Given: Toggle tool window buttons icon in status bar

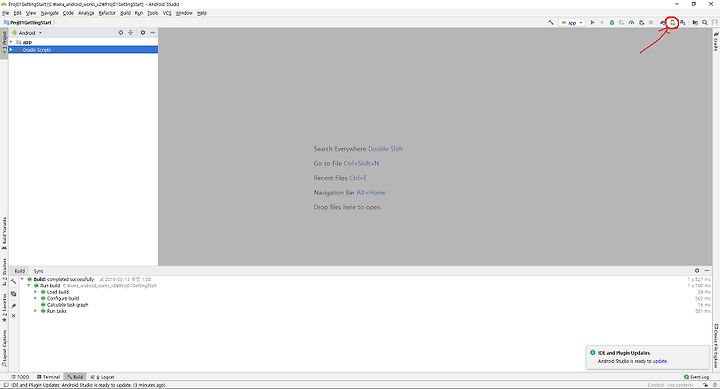Looking at the screenshot, I should [6, 385].
